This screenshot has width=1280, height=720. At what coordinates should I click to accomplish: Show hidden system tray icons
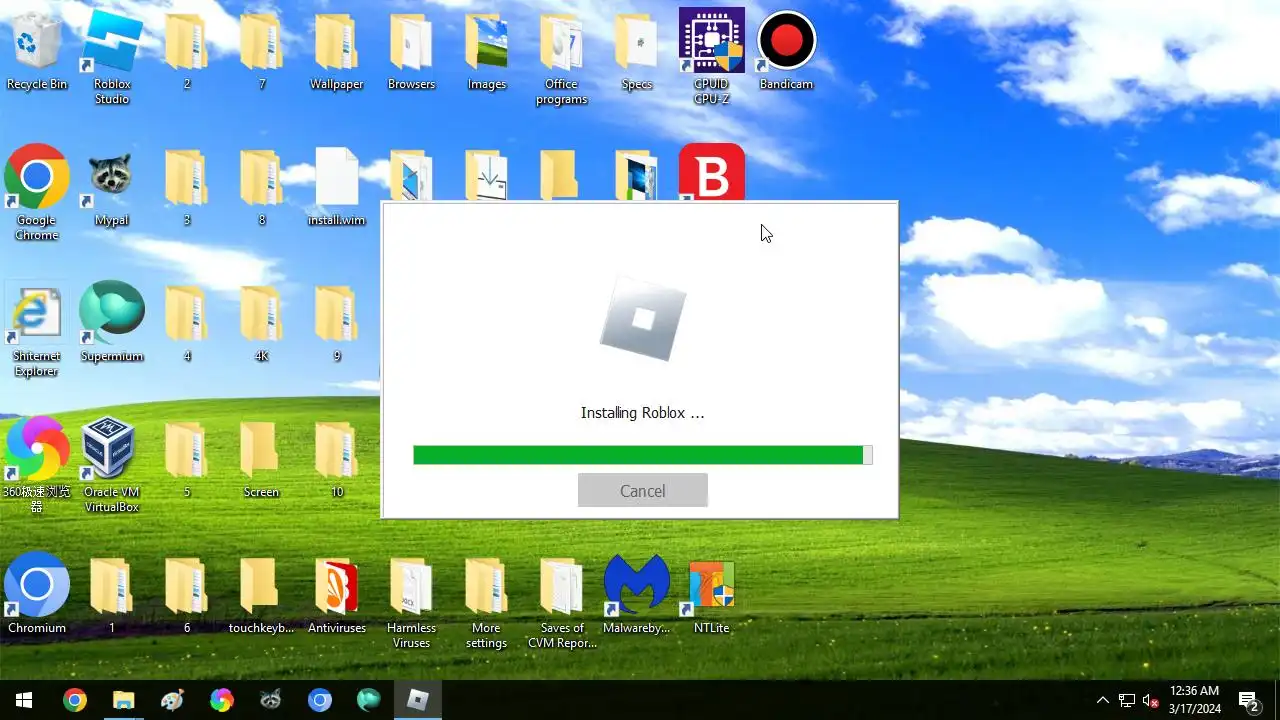(x=1103, y=700)
